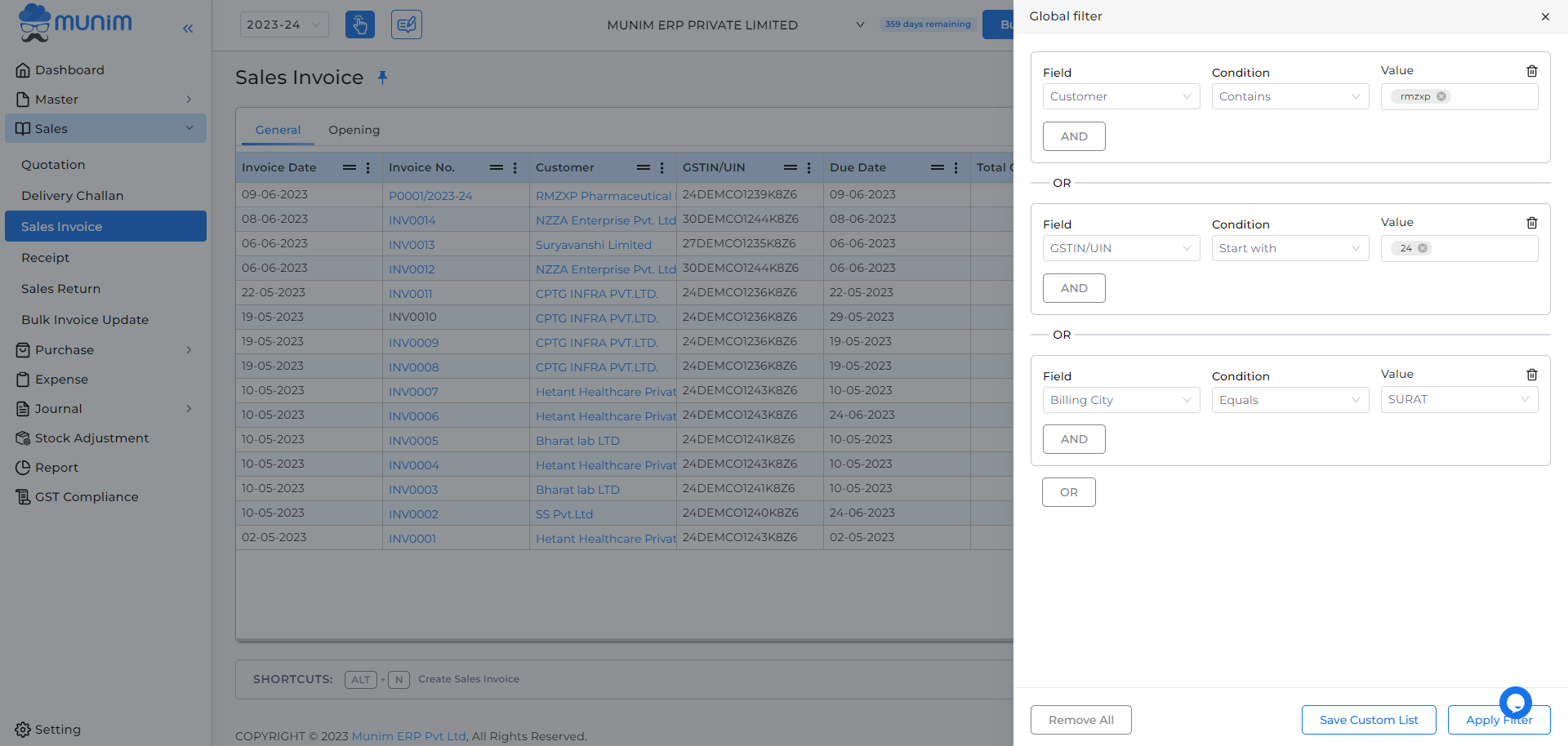Click the edit note icon in header
The height and width of the screenshot is (746, 1568).
[407, 24]
